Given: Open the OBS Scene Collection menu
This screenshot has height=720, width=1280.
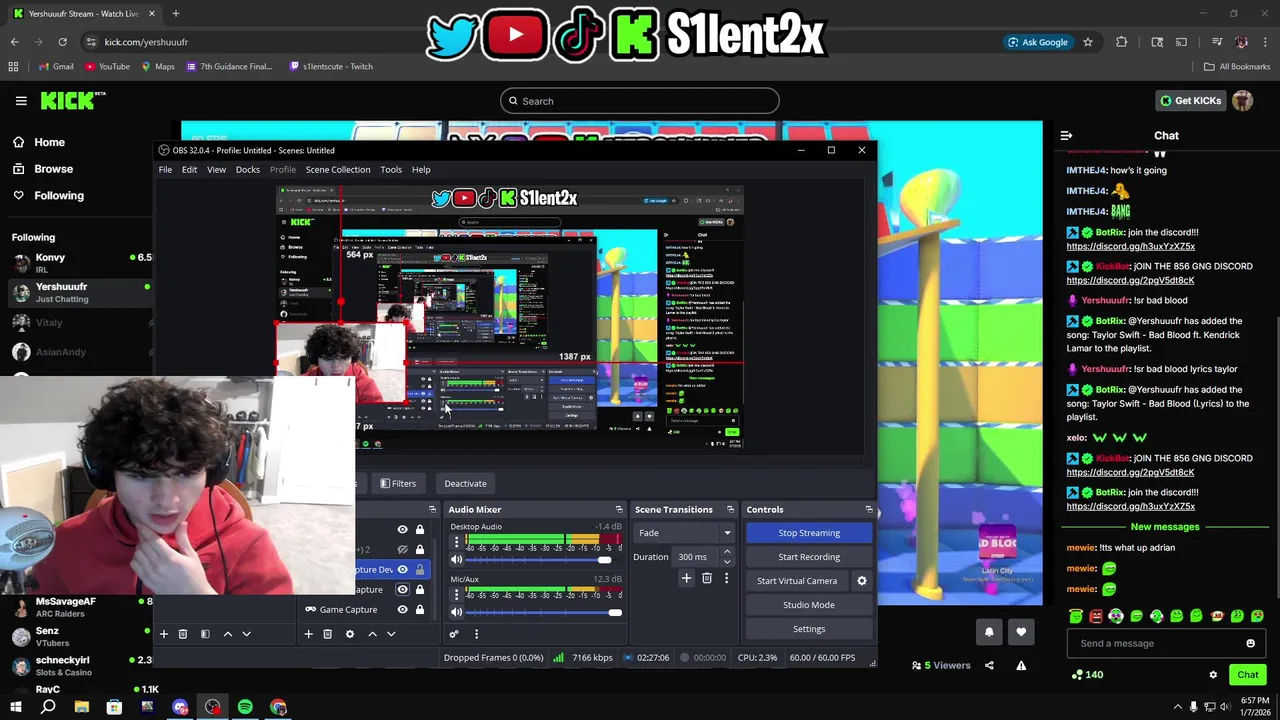Looking at the screenshot, I should tap(338, 169).
